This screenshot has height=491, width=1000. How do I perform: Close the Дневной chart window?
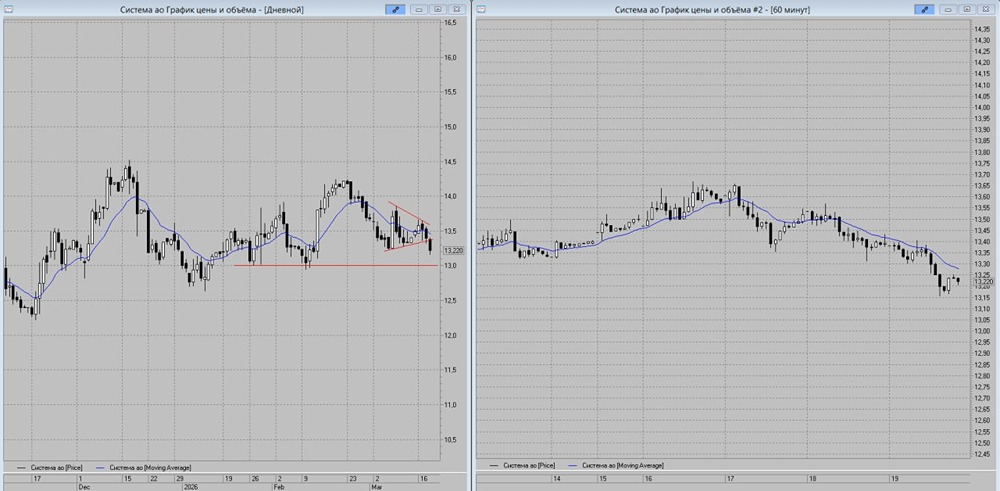point(456,10)
